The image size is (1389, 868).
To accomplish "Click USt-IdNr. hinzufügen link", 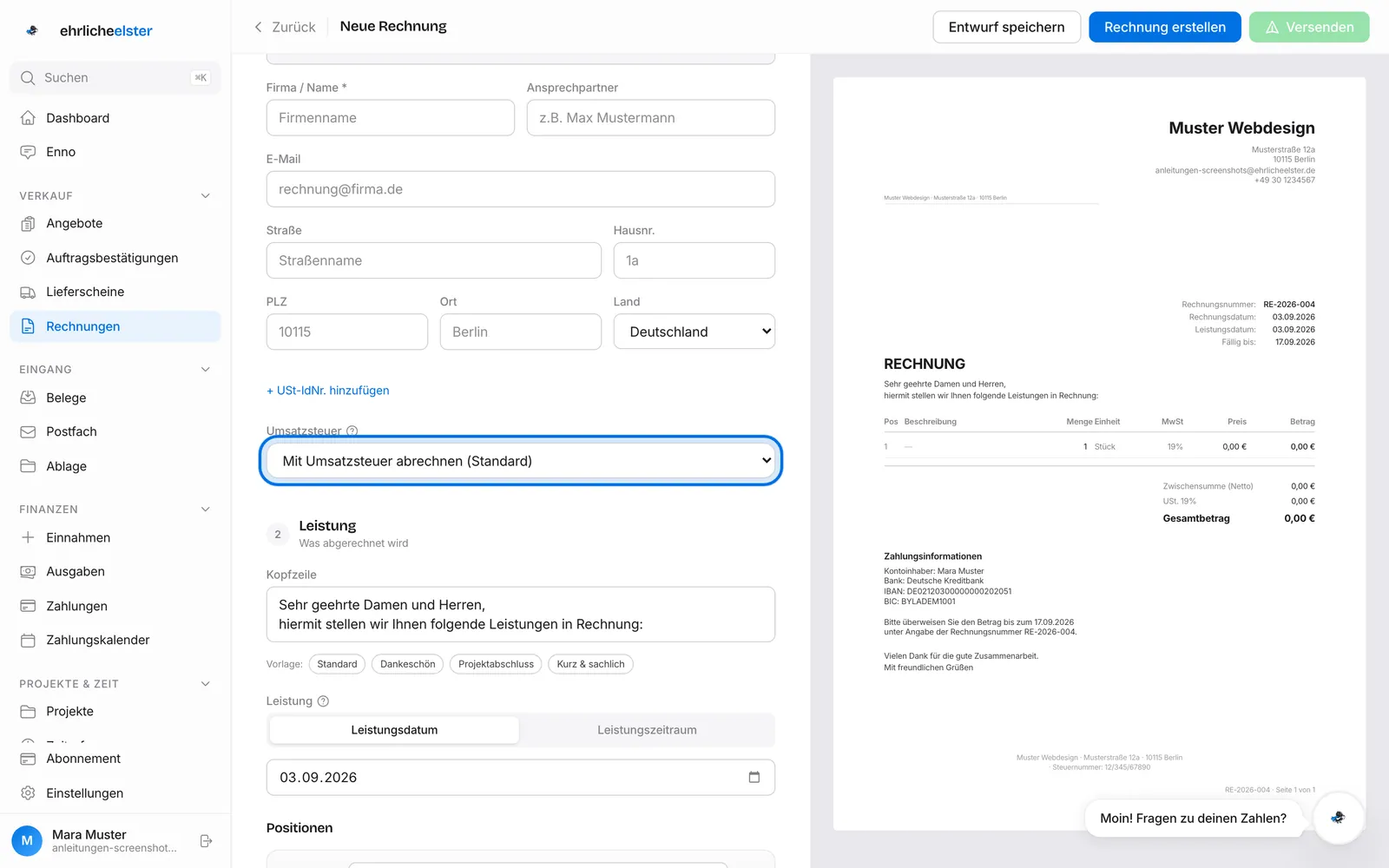I will tap(328, 391).
